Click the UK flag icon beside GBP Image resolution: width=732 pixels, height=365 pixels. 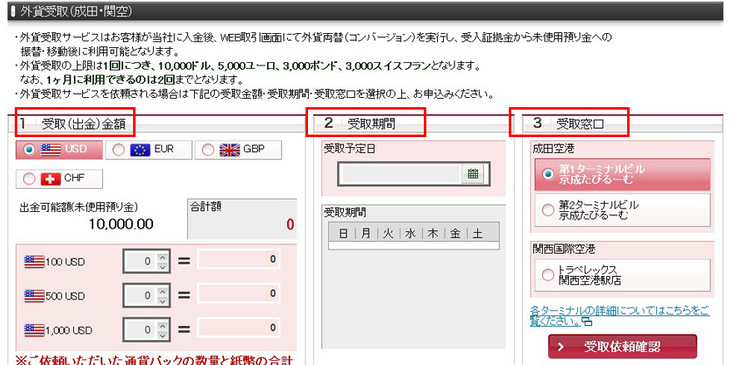coord(230,149)
